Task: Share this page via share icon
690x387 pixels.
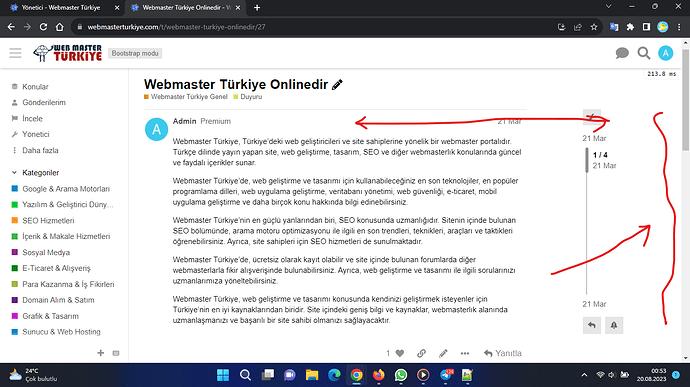Action: click(578, 27)
